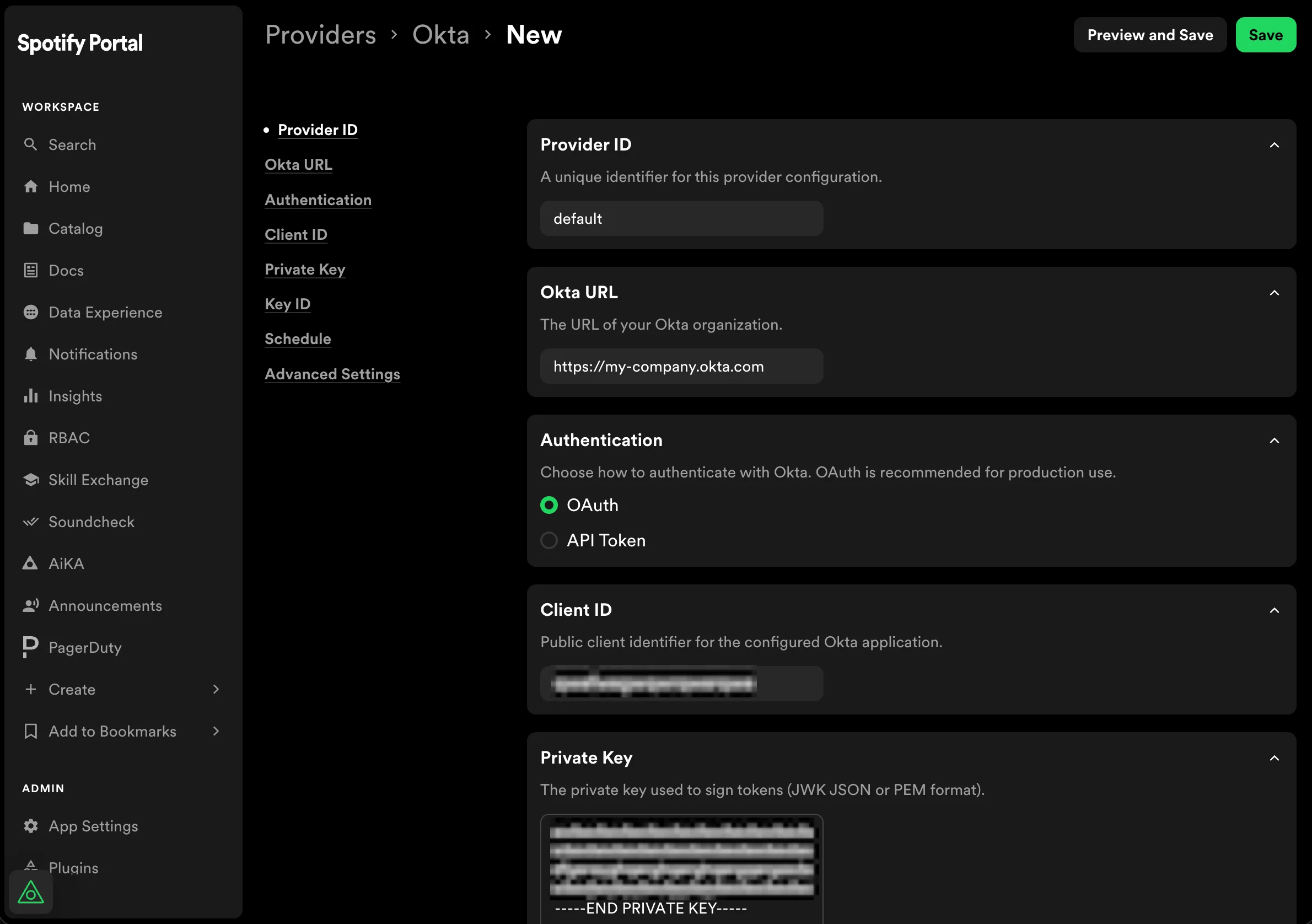The image size is (1312, 924).
Task: Focus the Provider ID field with 'default'
Action: [682, 218]
